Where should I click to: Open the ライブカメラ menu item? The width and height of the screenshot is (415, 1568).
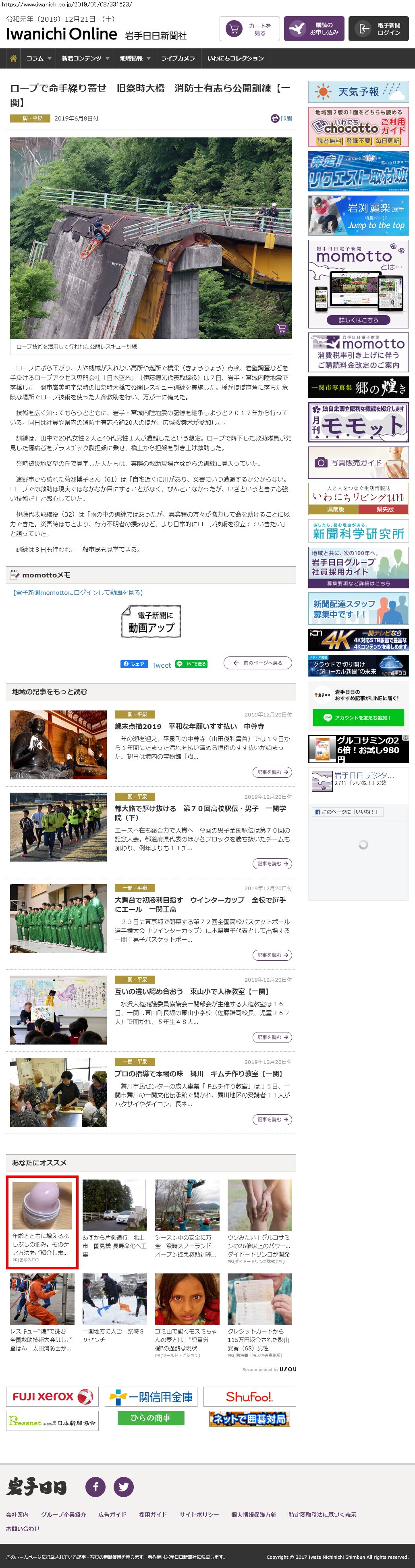coord(178,58)
